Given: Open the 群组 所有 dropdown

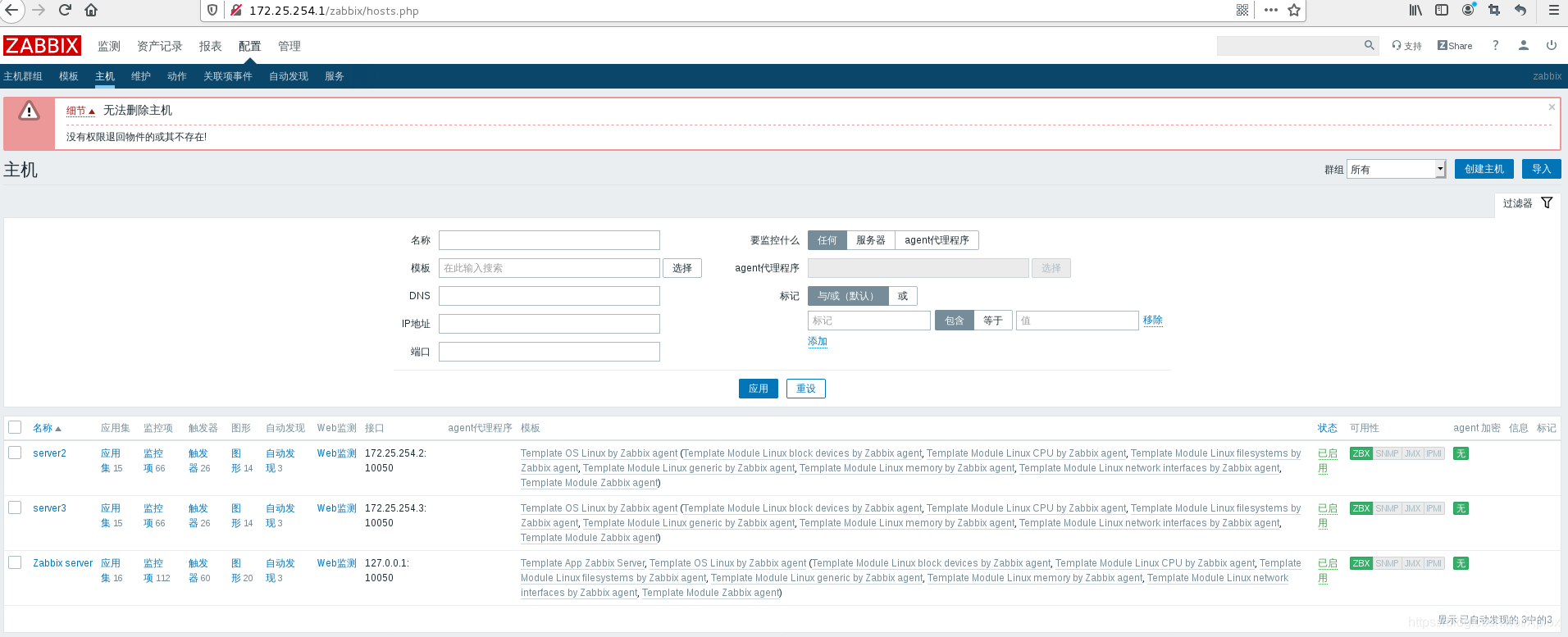Looking at the screenshot, I should (x=1396, y=169).
